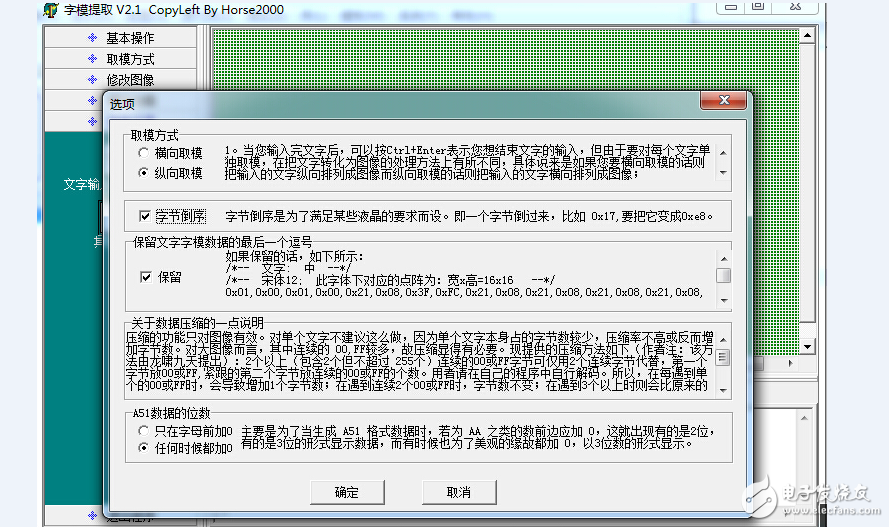Toggle the 字节倒序 checkbox
The height and width of the screenshot is (527, 889).
point(146,216)
